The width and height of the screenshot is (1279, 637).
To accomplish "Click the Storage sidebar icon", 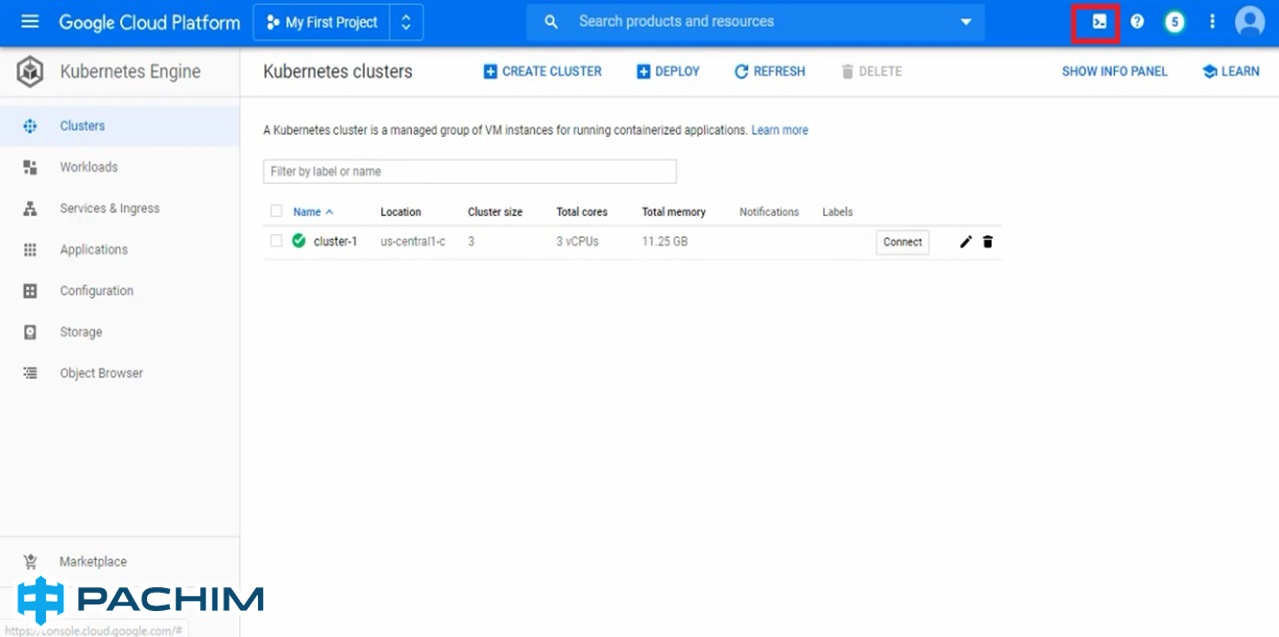I will (30, 332).
